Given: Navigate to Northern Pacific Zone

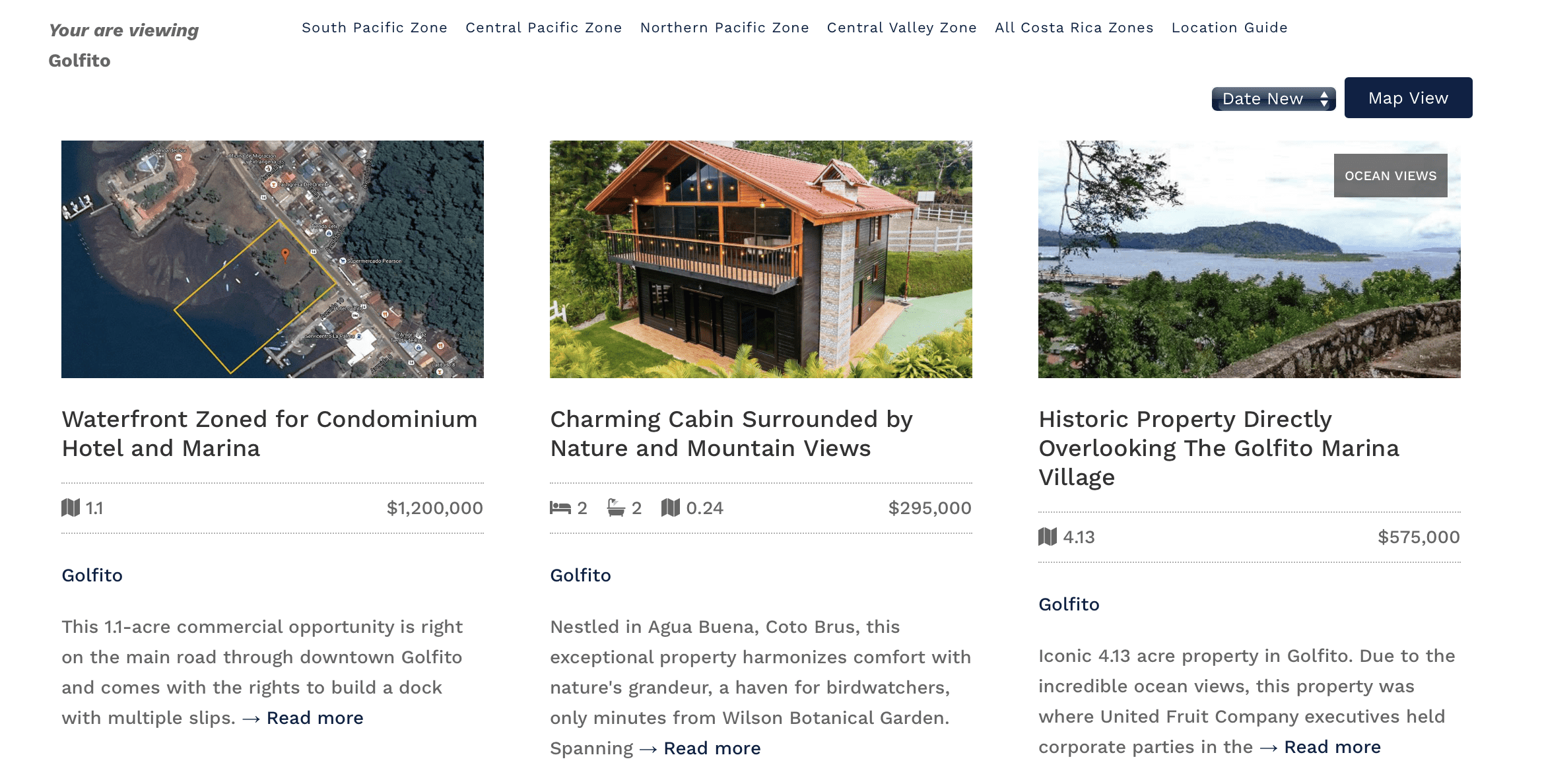Looking at the screenshot, I should 724,28.
